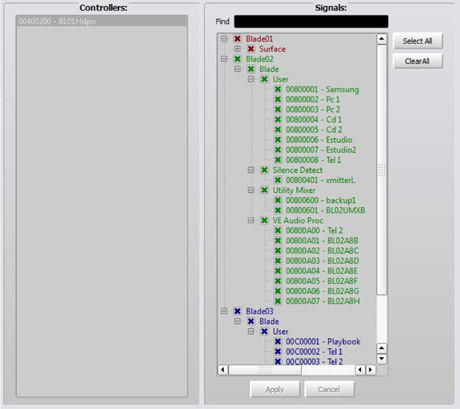The width and height of the screenshot is (460, 409).
Task: Click the Select All button
Action: pyautogui.click(x=418, y=41)
